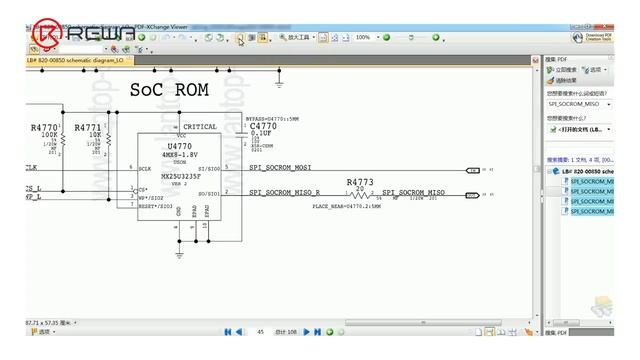
Task: Open the 放大工具 zoom tool
Action: point(295,38)
